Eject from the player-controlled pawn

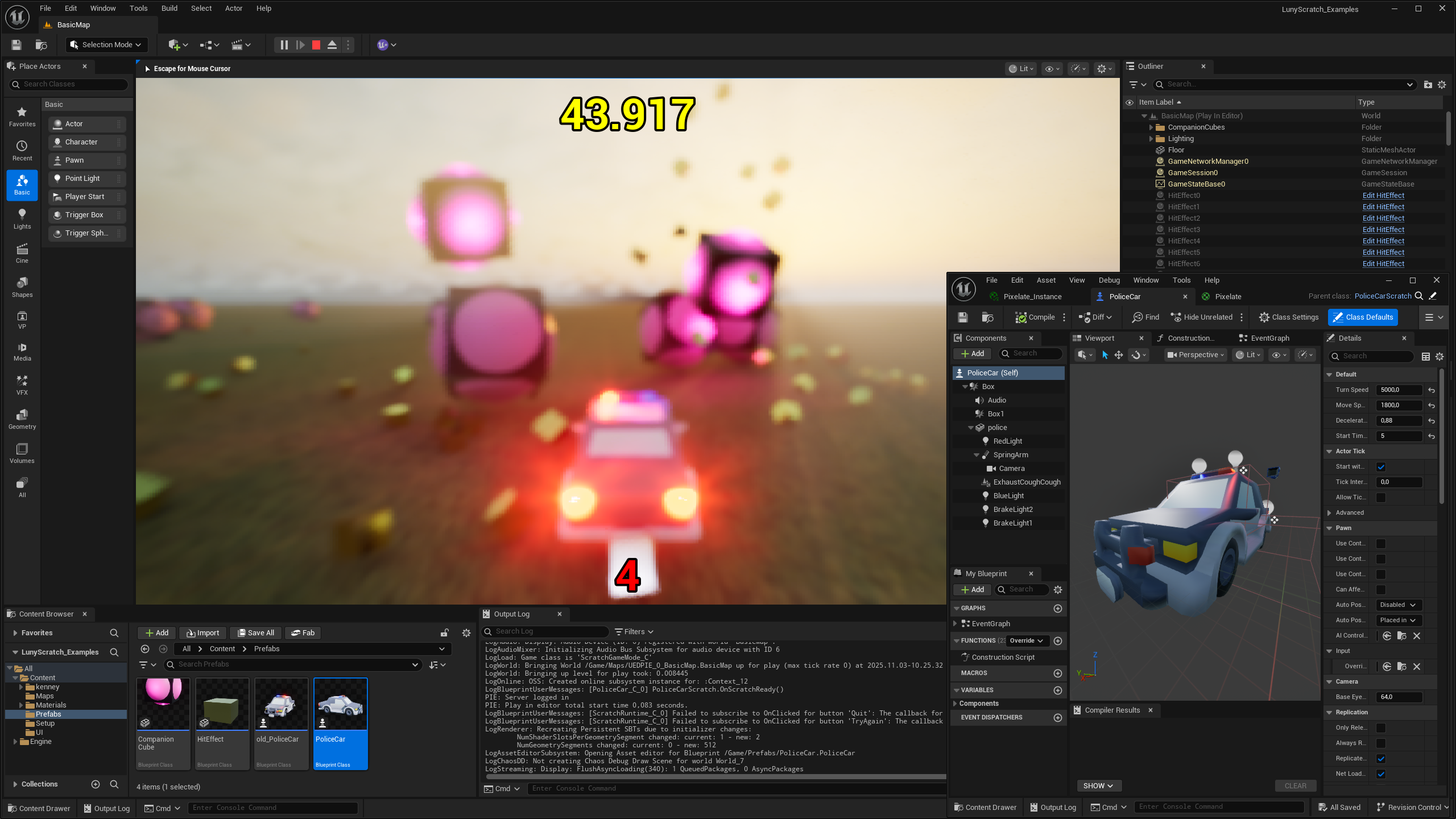tap(332, 45)
